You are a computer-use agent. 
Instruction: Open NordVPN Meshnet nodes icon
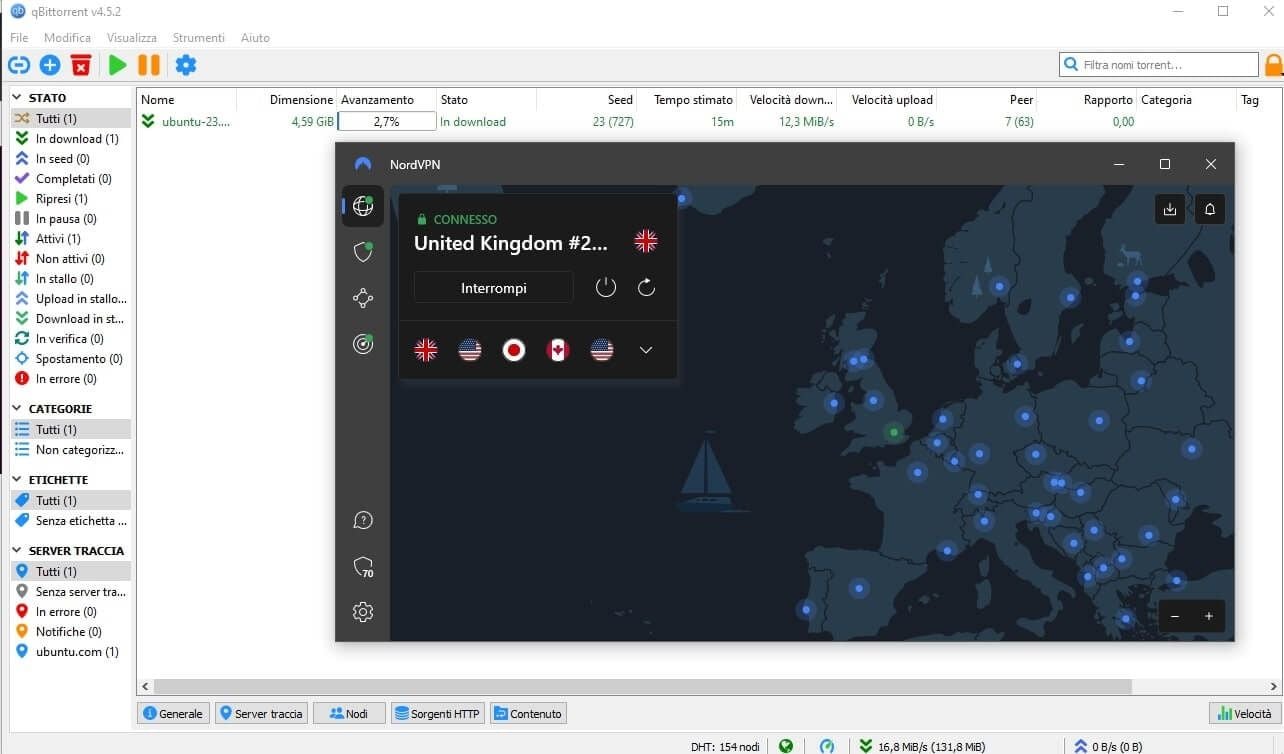[x=363, y=298]
